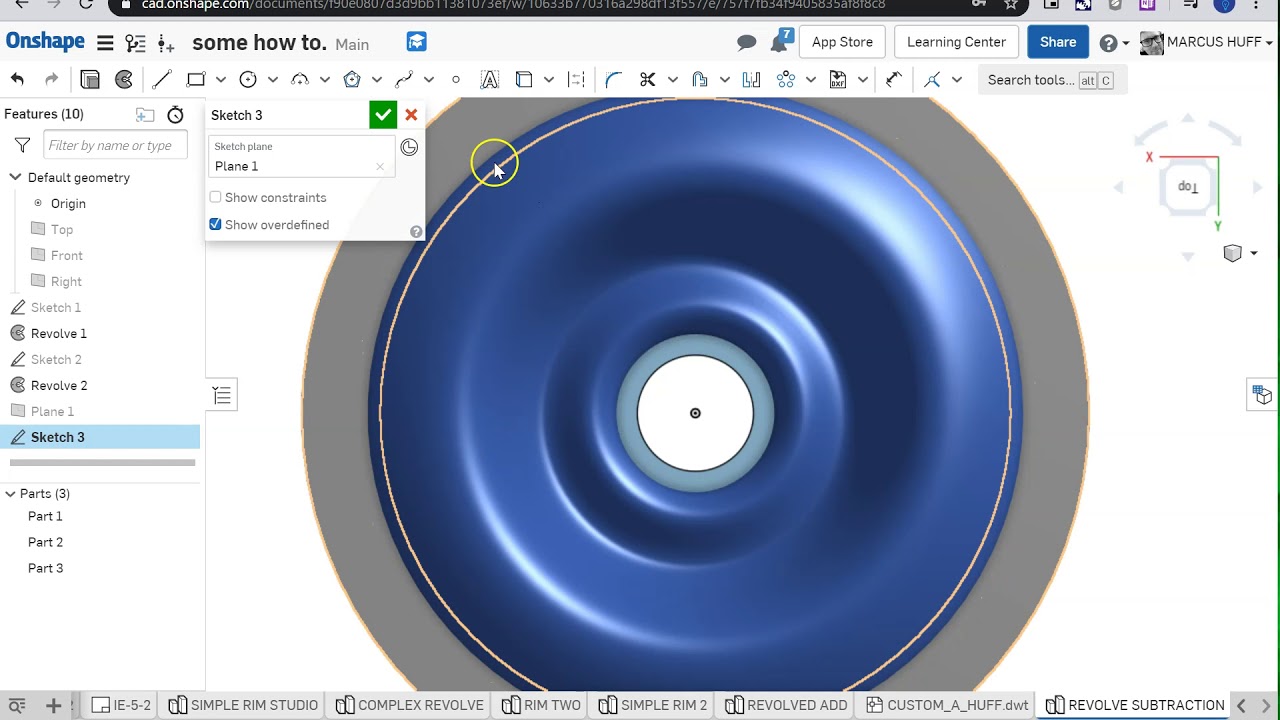Image resolution: width=1280 pixels, height=720 pixels.
Task: Click the configuration panel icon on right edge
Action: point(1262,395)
